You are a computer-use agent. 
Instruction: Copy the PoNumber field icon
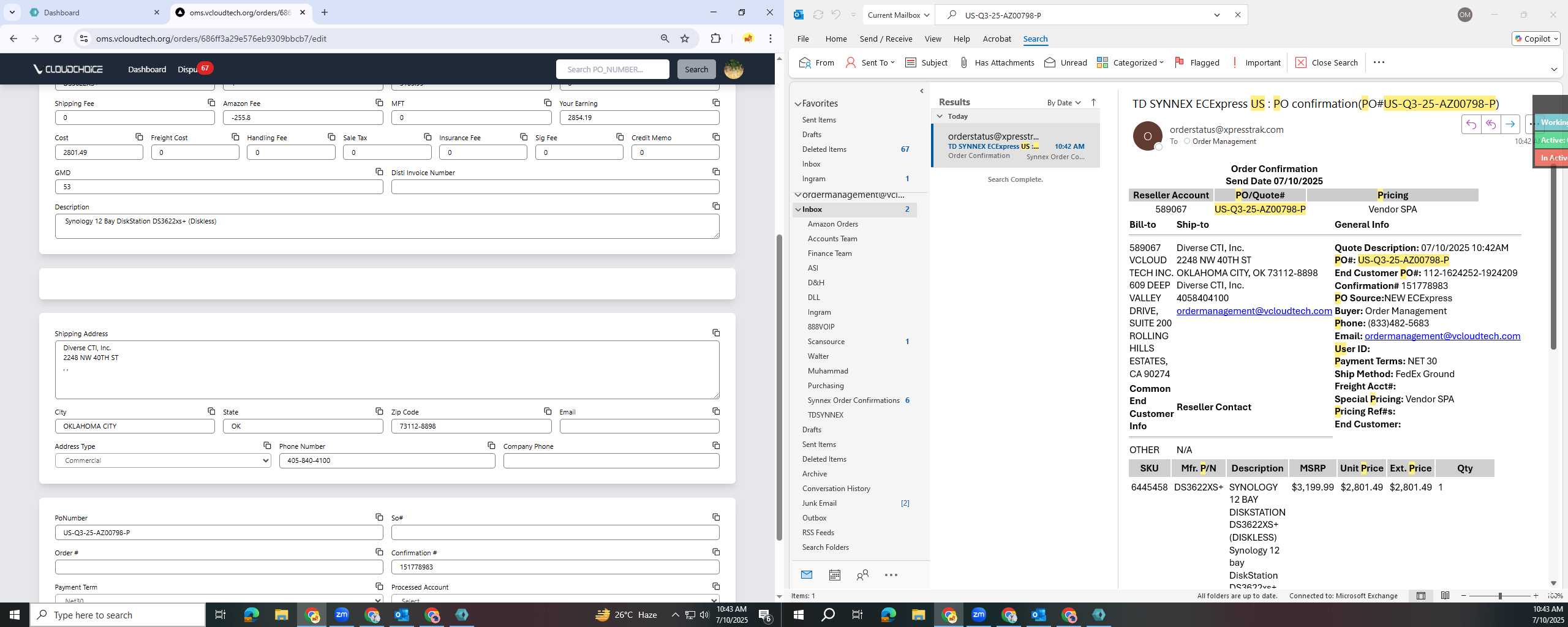(x=379, y=517)
